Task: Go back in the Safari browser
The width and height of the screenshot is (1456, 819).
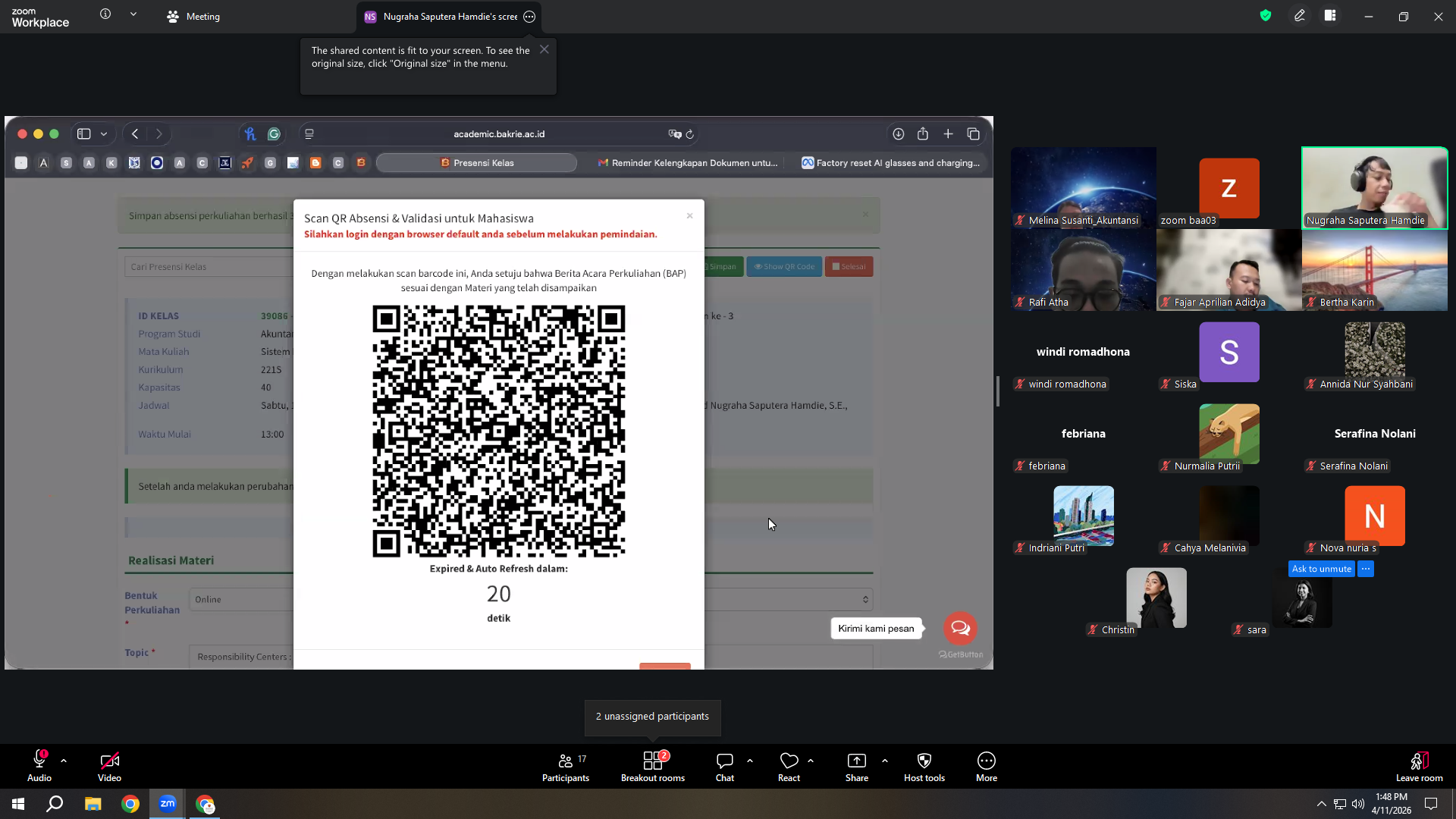Action: click(135, 134)
